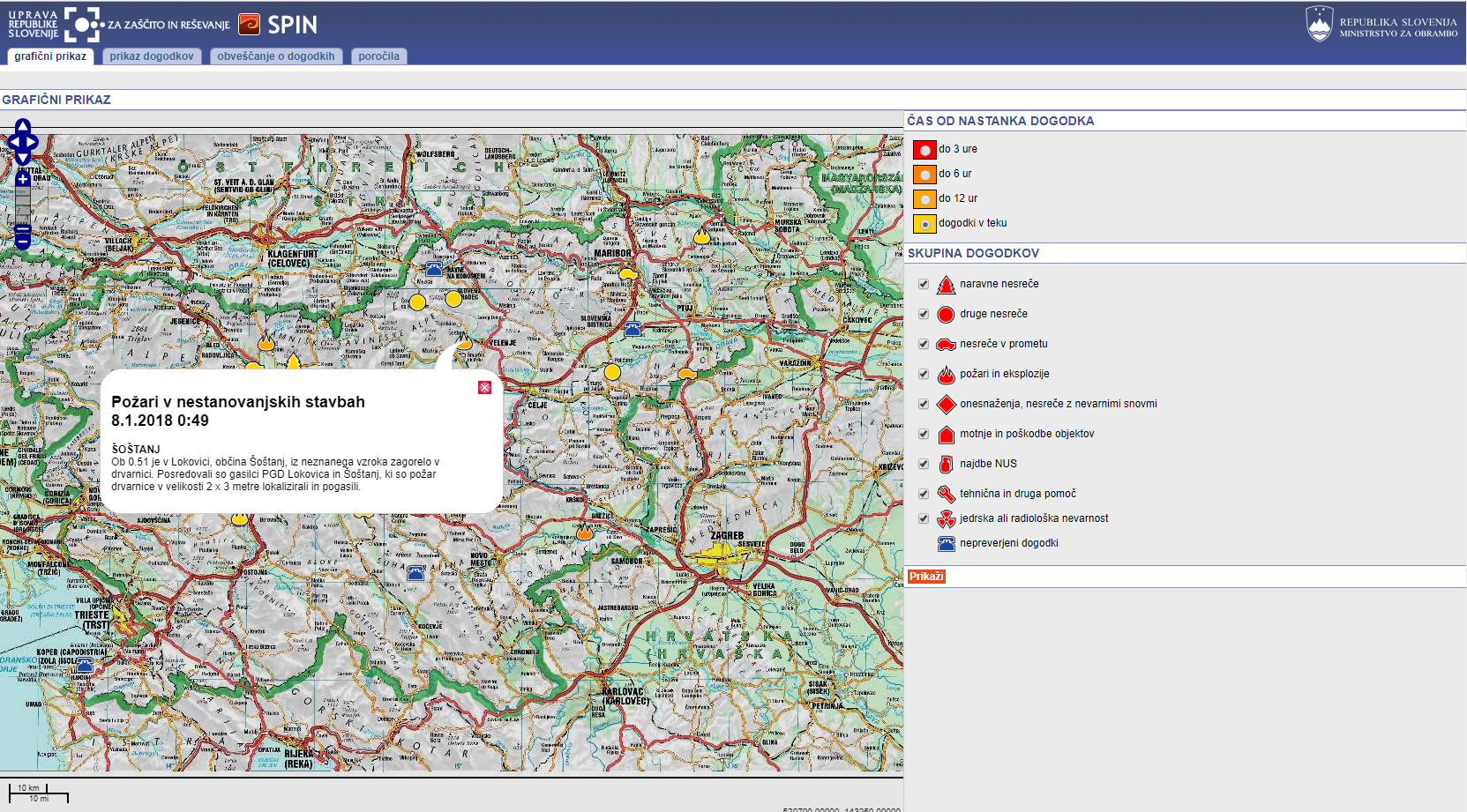Toggle the jedrska ali radiološka nevarnost checkbox
The height and width of the screenshot is (812, 1467).
pos(924,518)
